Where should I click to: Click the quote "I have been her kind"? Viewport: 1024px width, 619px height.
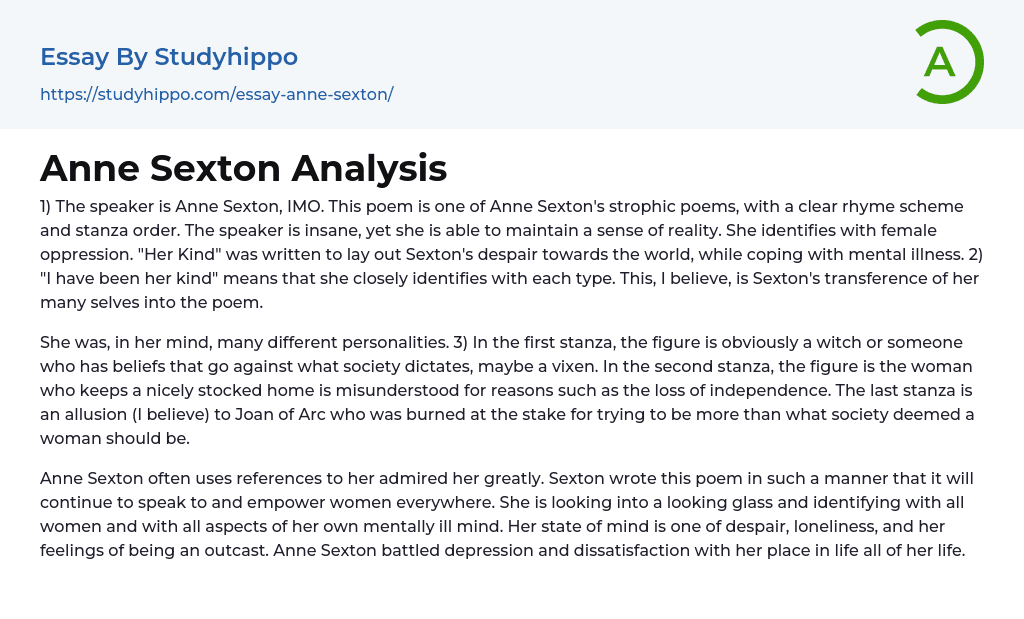pyautogui.click(x=132, y=278)
